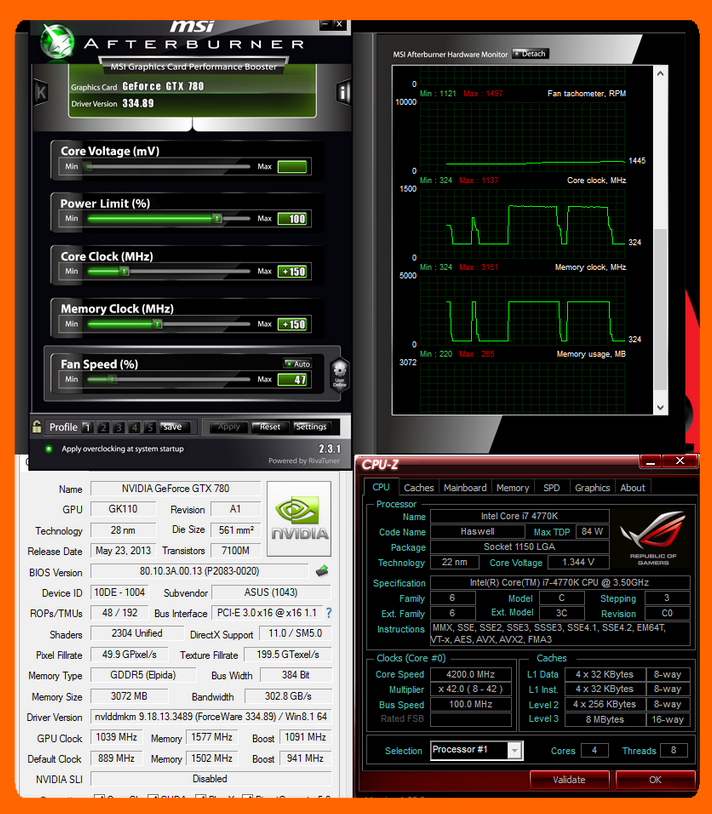
Task: Select Afterburner profile slot 2
Action: 103,427
